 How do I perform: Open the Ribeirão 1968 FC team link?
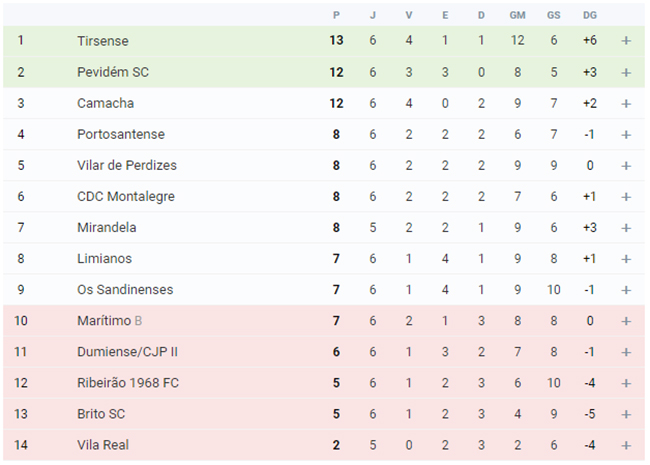tap(128, 383)
